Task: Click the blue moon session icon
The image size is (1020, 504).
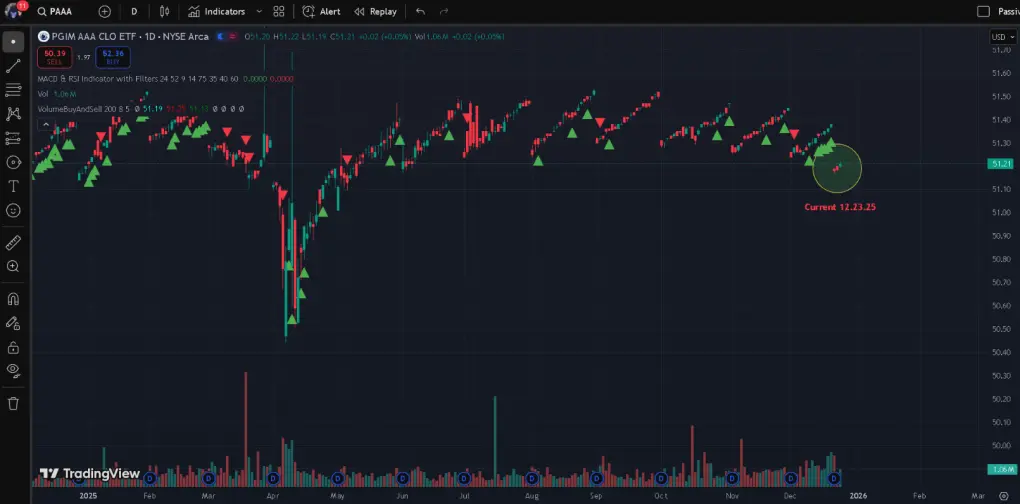Action: (221, 36)
